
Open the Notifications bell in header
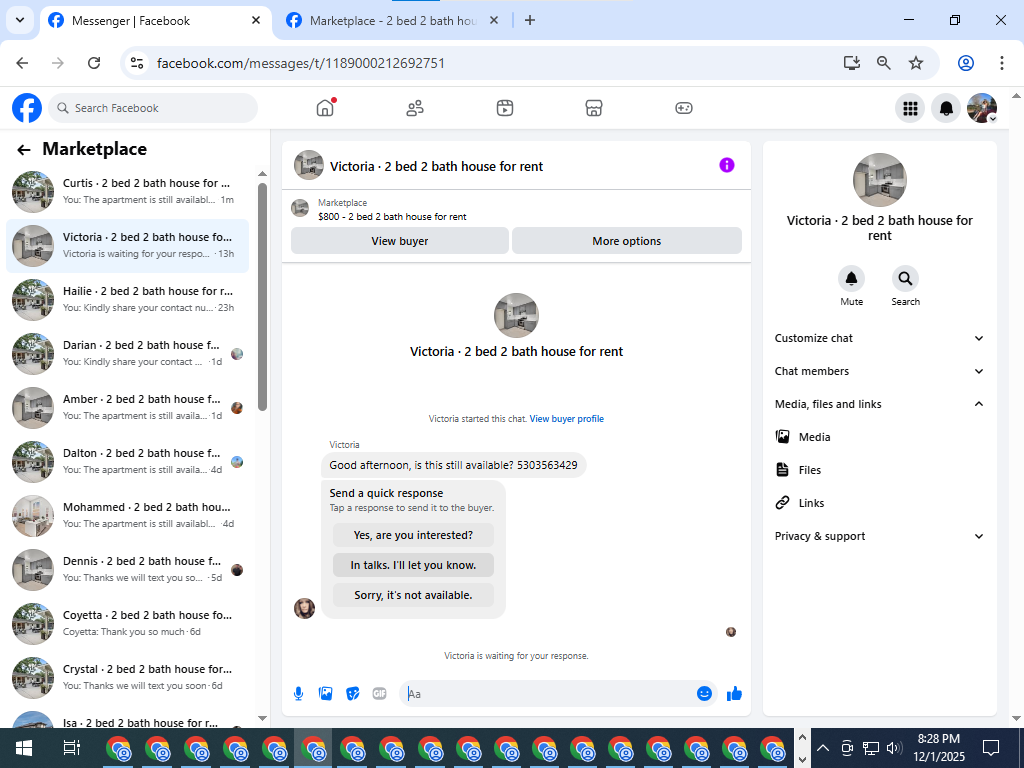point(946,108)
